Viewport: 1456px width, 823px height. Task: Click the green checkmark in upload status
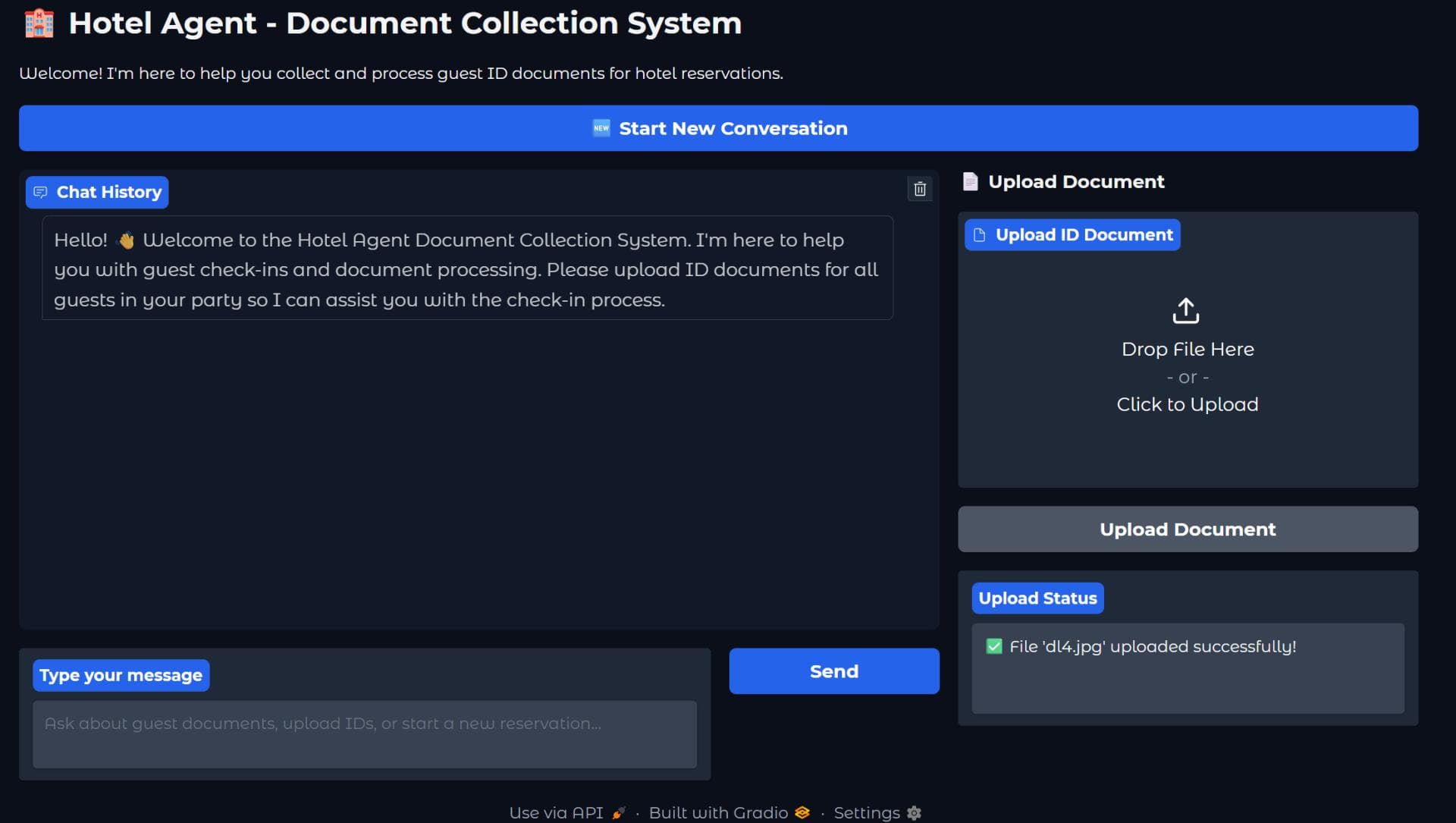click(x=993, y=646)
